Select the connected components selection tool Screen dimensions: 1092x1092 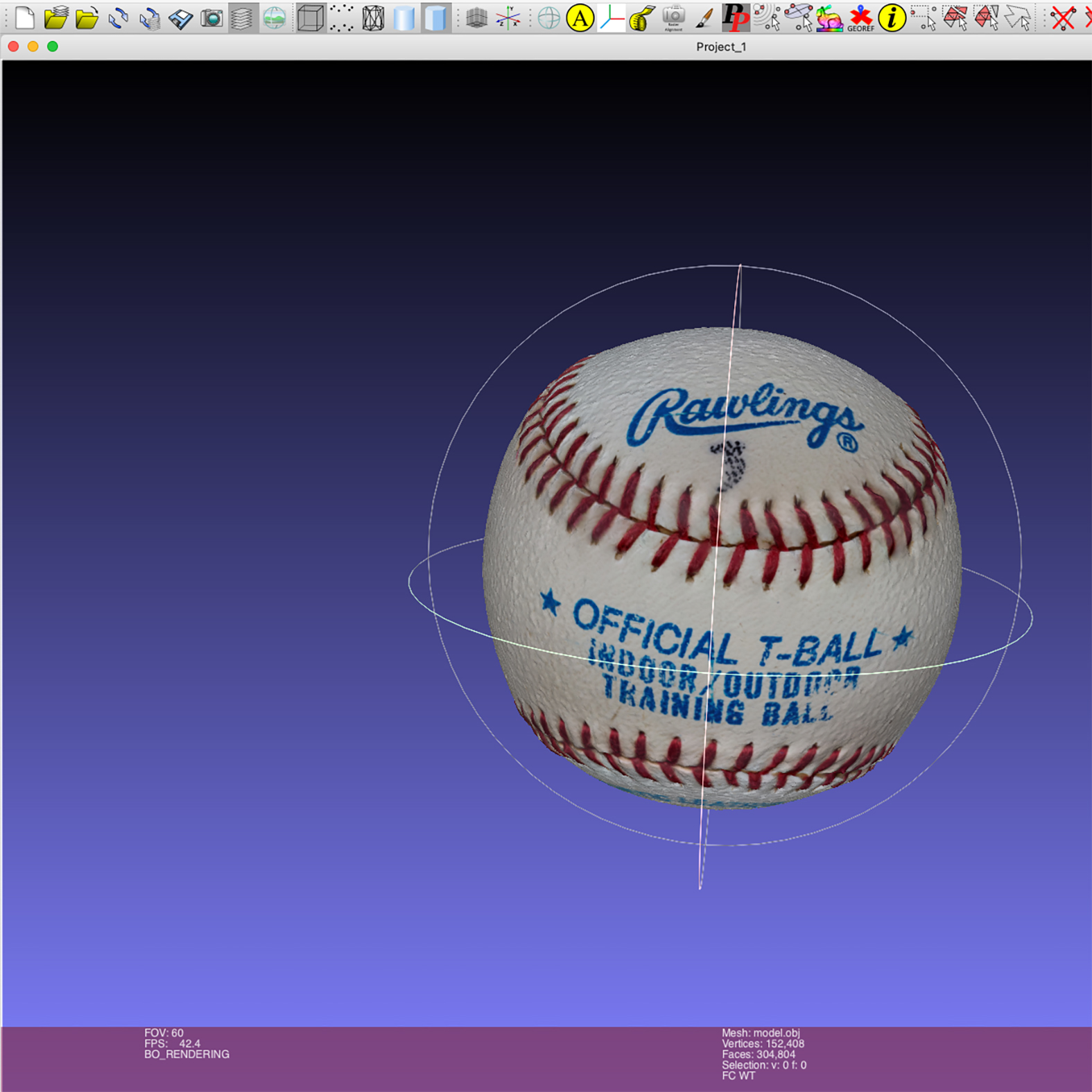coord(986,18)
